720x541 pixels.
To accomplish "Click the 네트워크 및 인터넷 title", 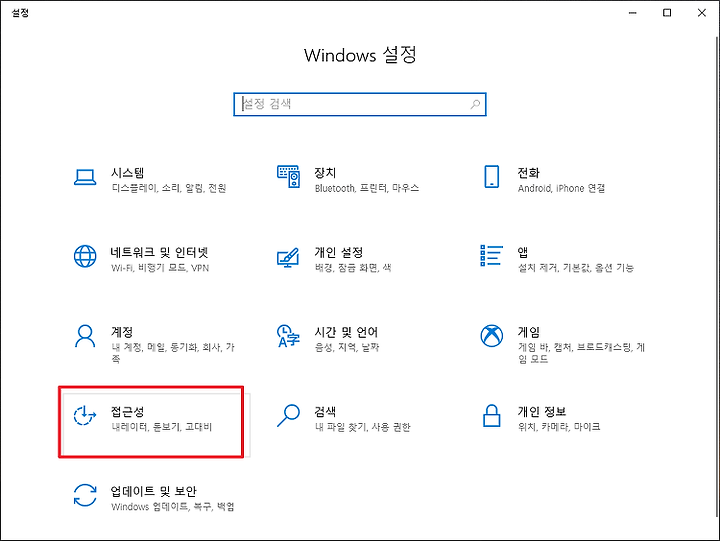I will click(160, 252).
